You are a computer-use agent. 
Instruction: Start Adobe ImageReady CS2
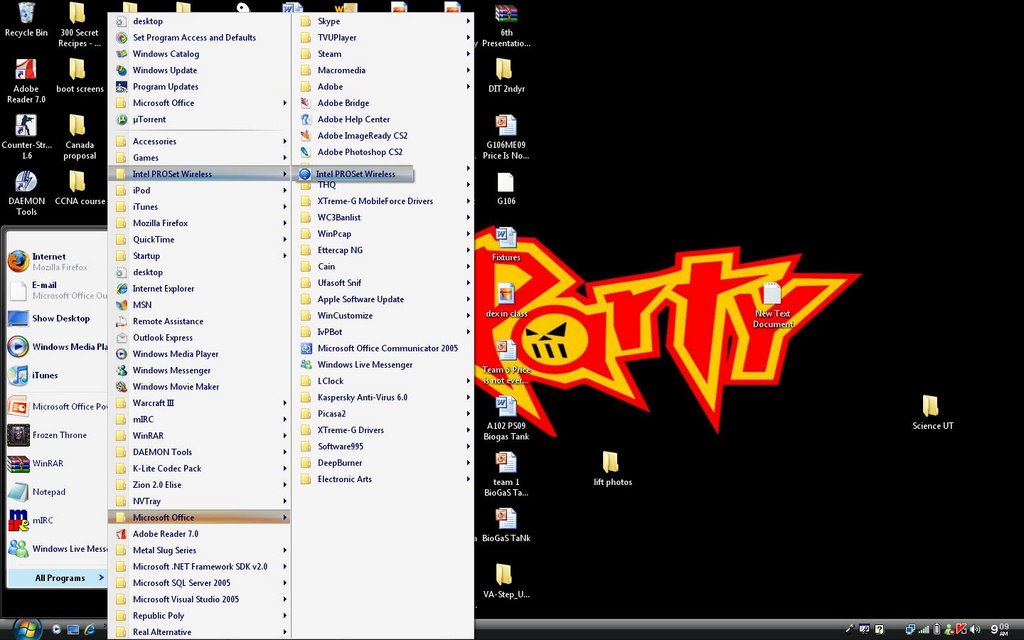[383, 136]
